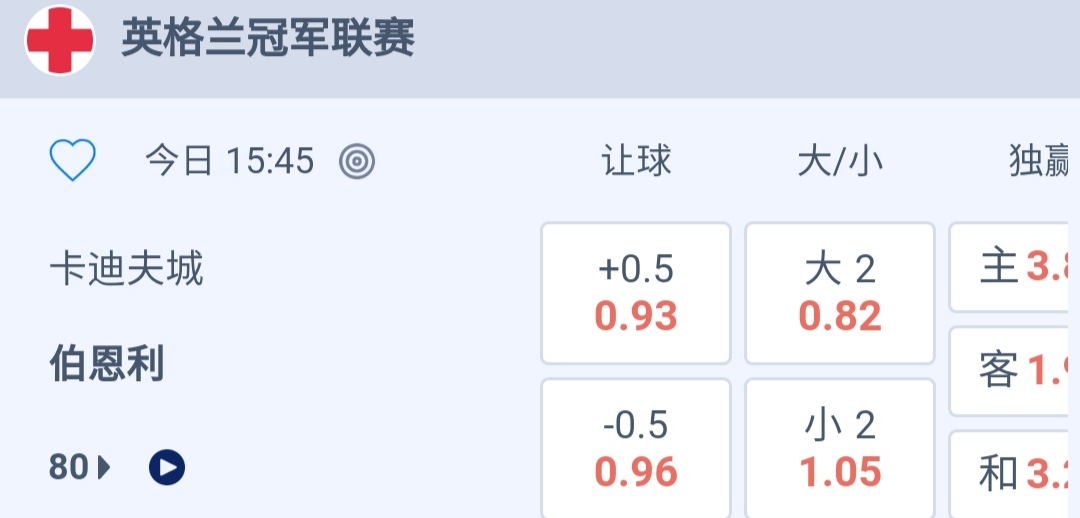Click the bullseye icon beside 15:45
The width and height of the screenshot is (1080, 518).
coord(357,161)
